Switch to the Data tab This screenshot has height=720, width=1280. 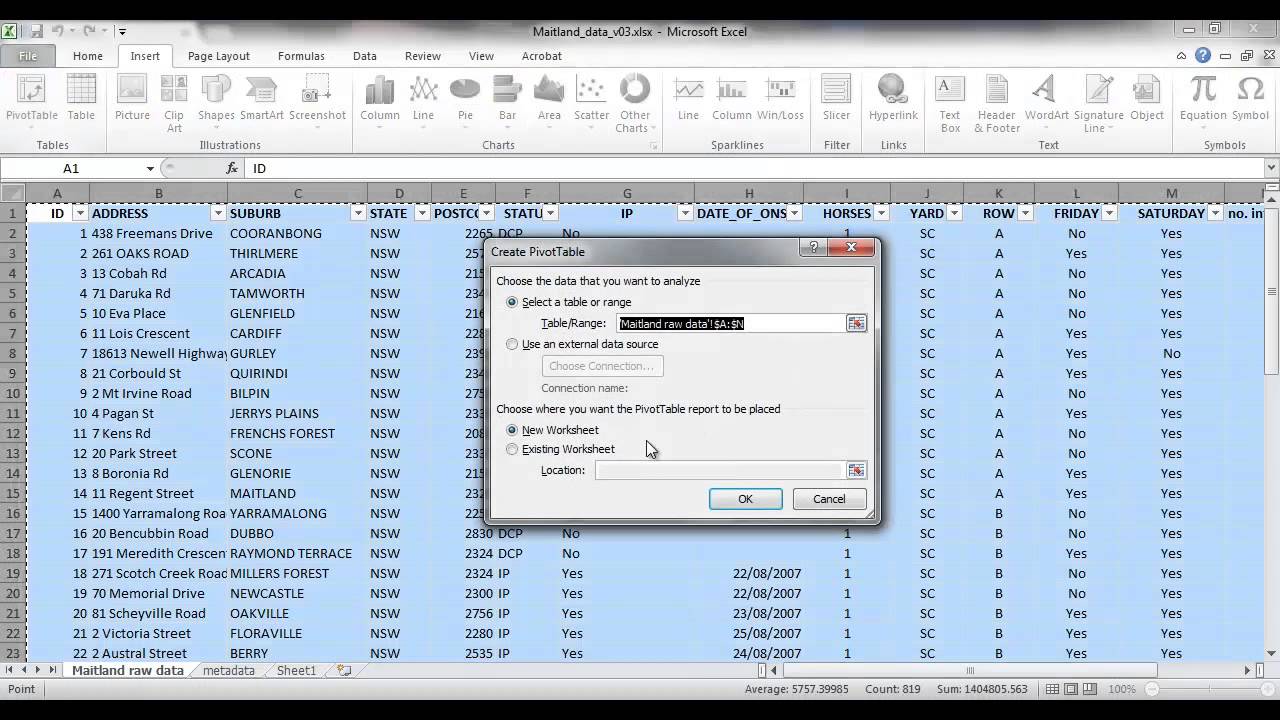[365, 56]
